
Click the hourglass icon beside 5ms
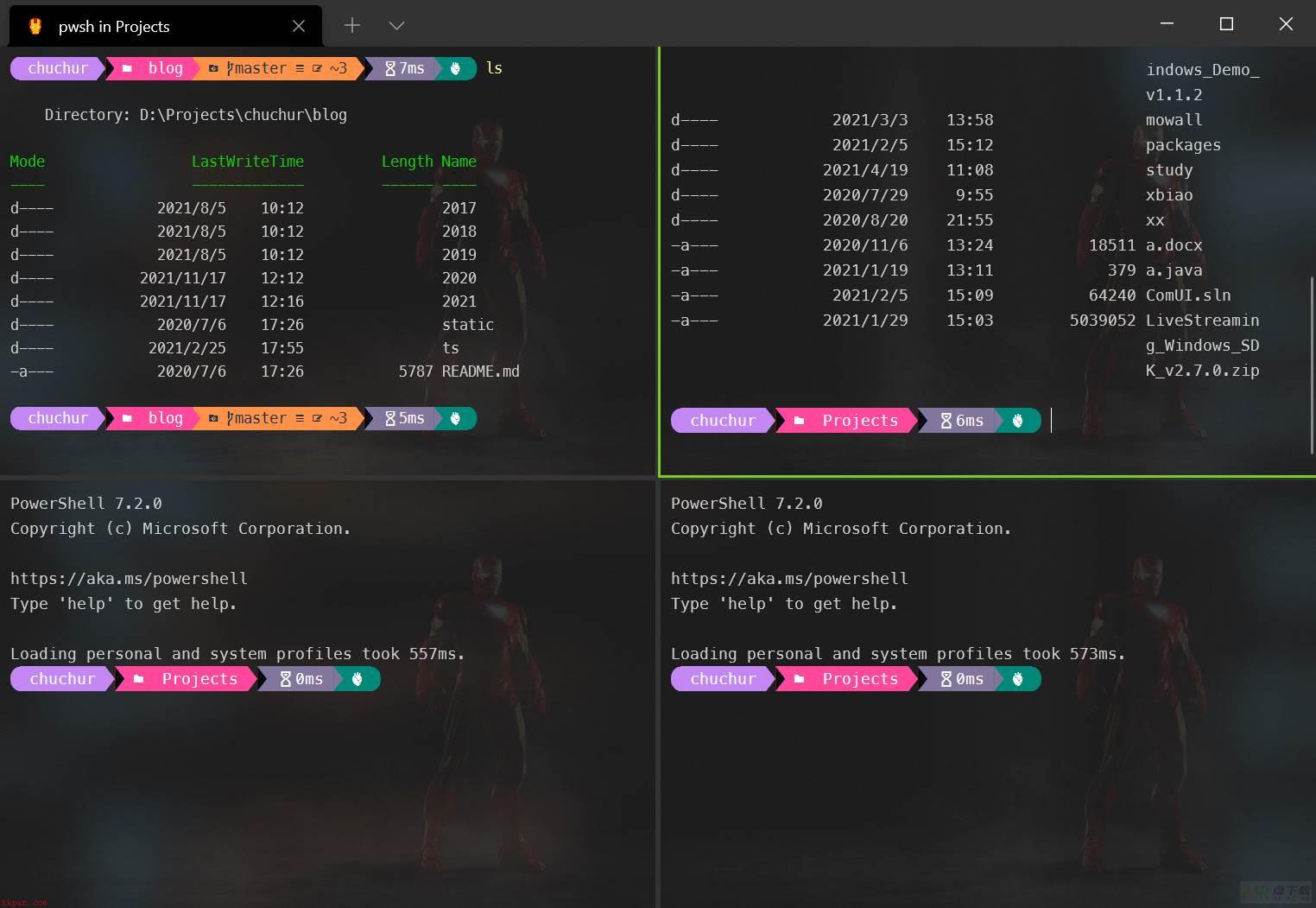(390, 418)
